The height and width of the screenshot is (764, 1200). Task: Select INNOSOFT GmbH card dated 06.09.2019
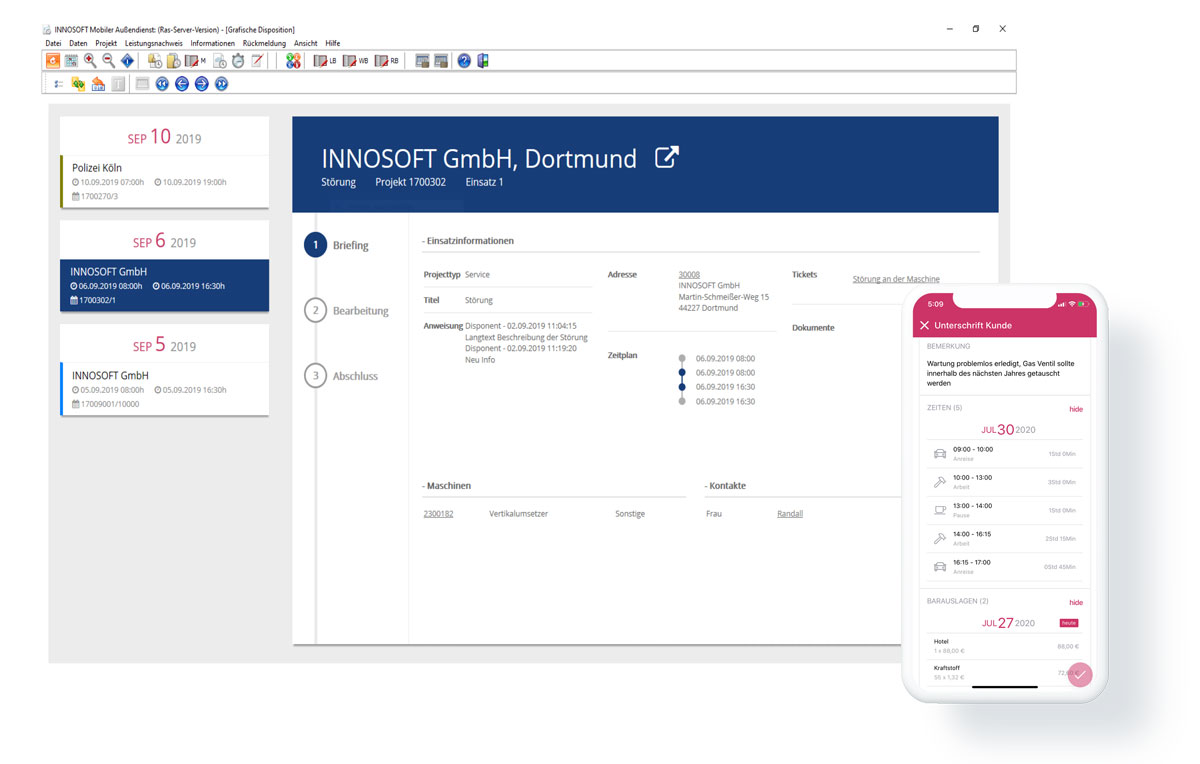click(164, 285)
